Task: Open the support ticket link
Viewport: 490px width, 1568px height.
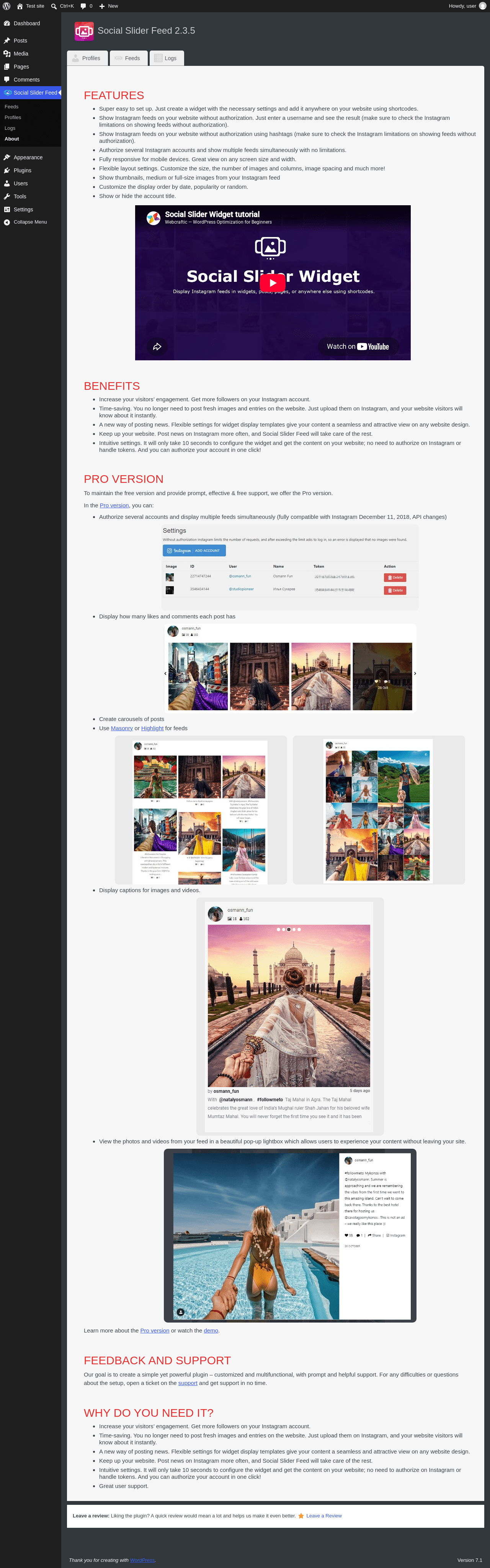Action: [188, 1383]
